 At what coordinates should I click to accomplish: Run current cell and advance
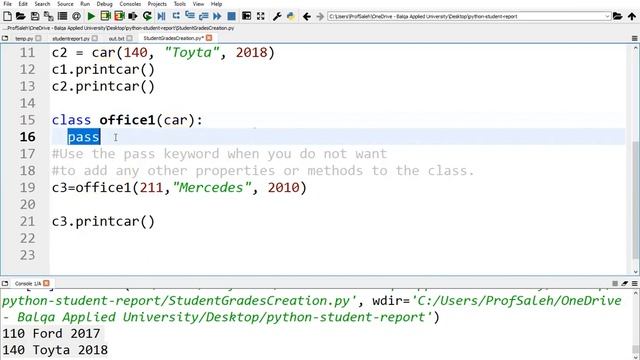(119, 16)
